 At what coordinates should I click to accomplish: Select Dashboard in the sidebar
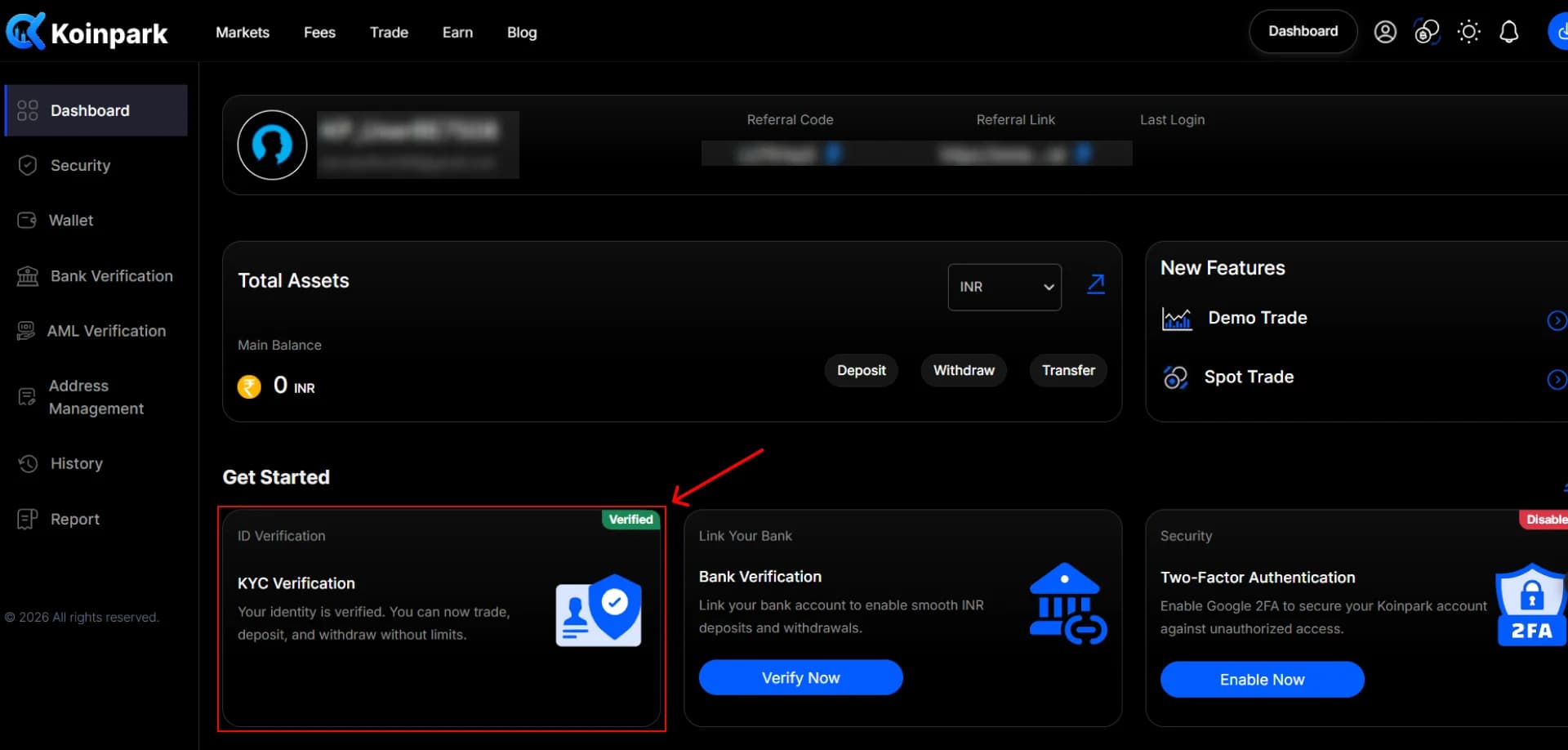[96, 110]
